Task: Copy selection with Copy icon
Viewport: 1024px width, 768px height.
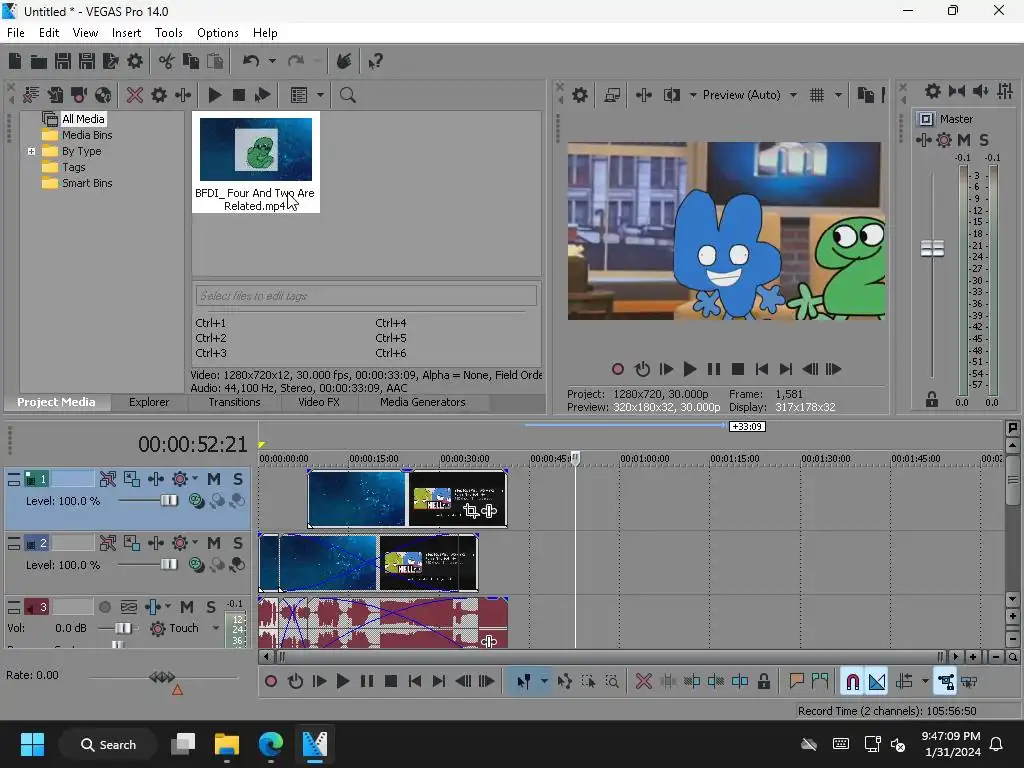Action: point(191,61)
